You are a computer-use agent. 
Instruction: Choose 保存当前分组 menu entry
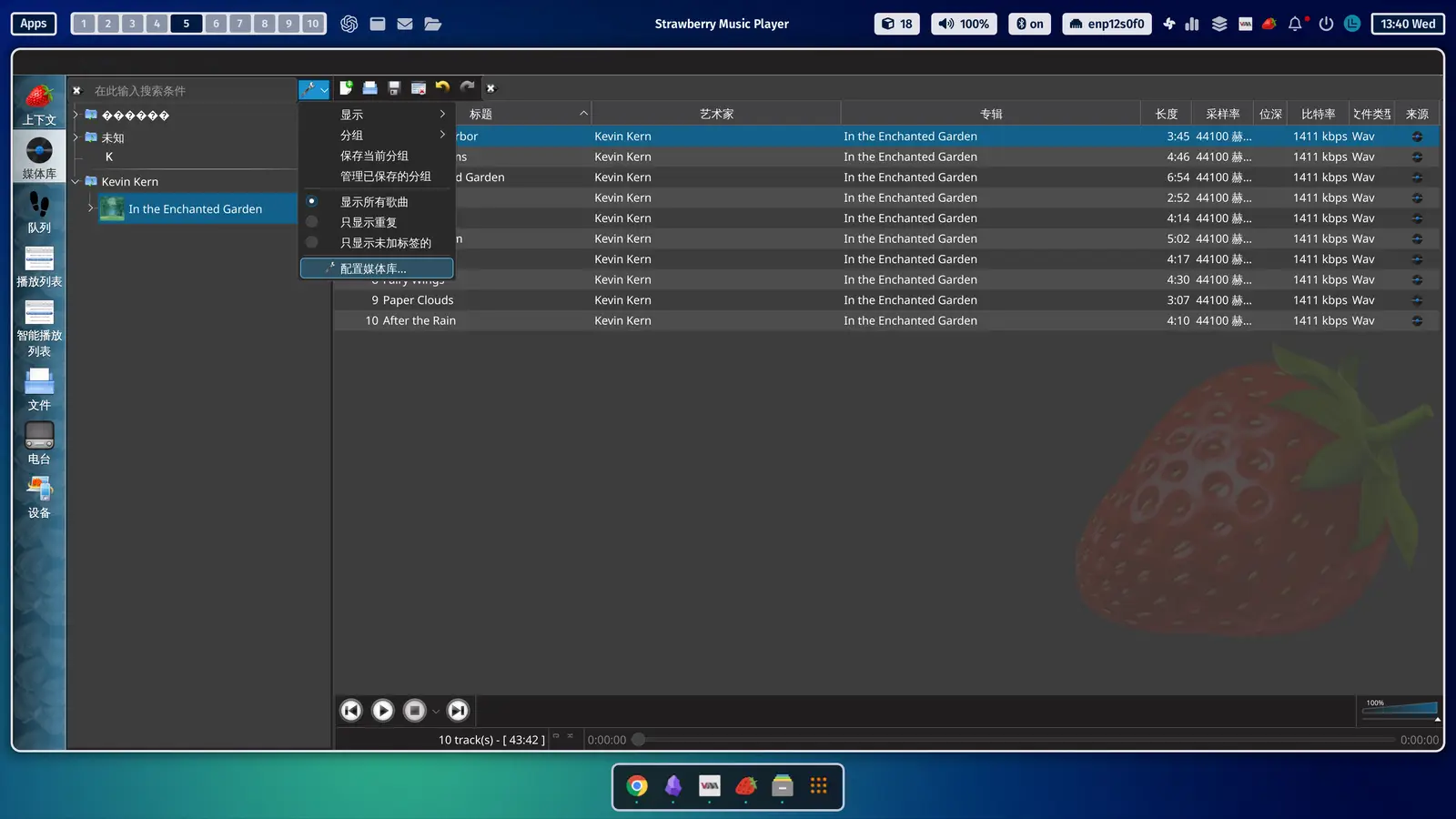pyautogui.click(x=377, y=156)
